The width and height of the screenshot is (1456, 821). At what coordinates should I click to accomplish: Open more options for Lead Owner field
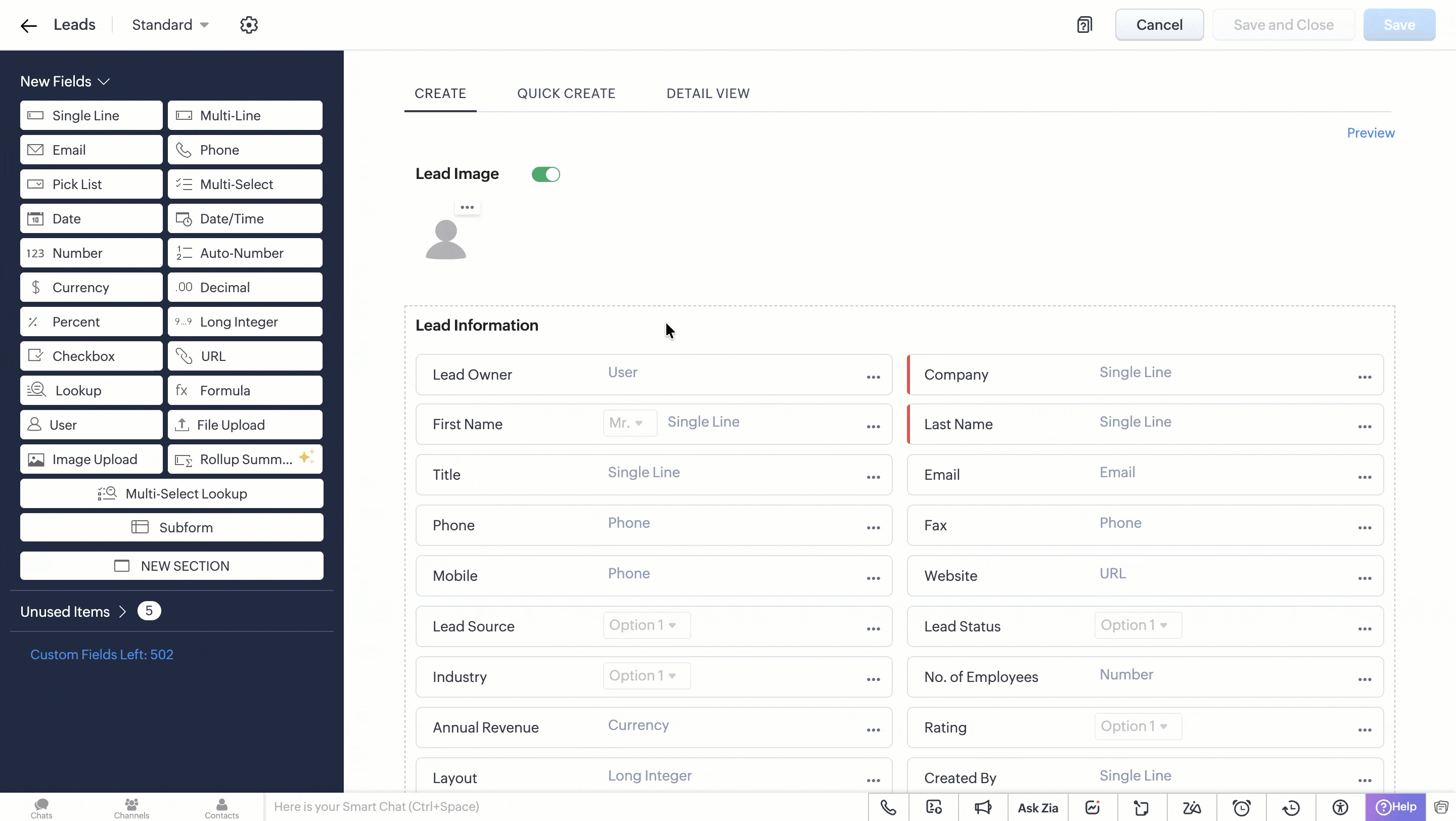tap(873, 377)
